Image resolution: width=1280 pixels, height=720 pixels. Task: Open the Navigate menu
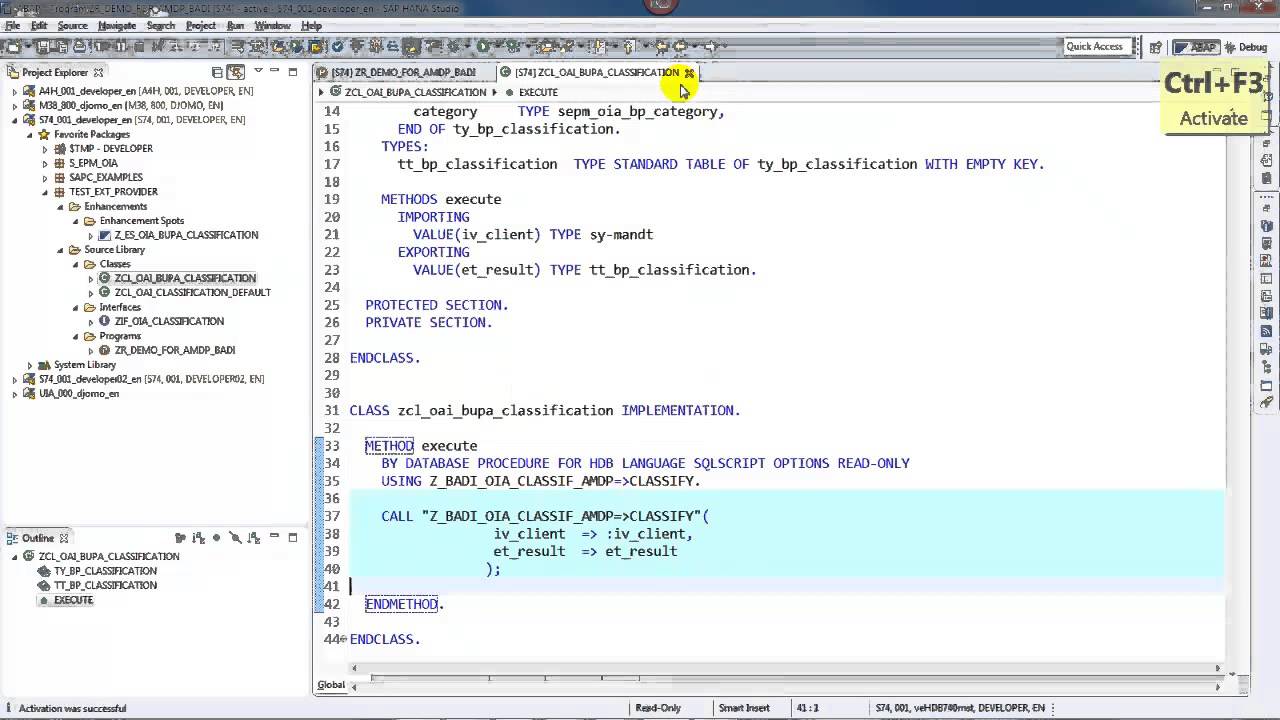[117, 25]
